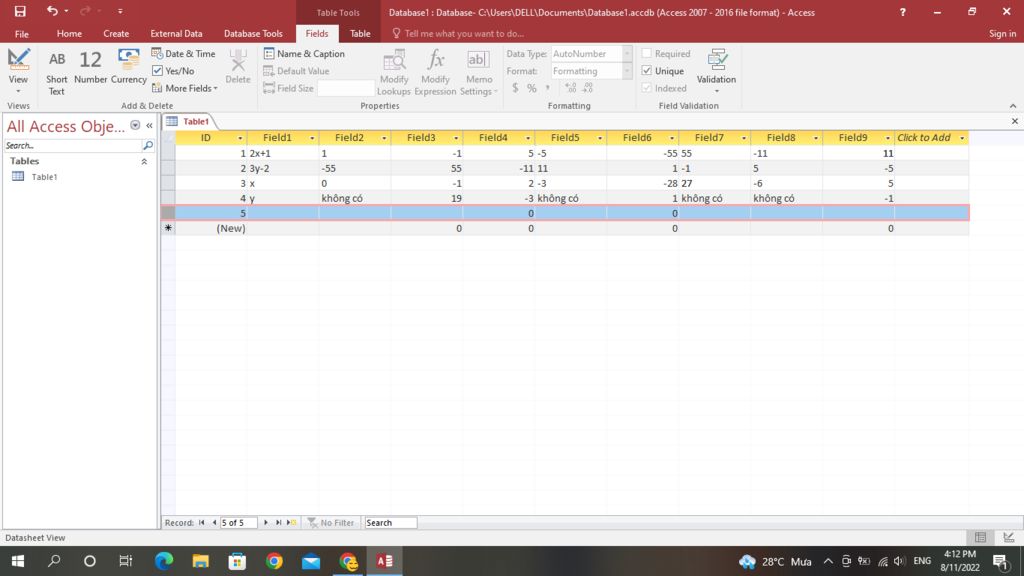
Task: Open the Data Type dropdown
Action: tap(627, 54)
